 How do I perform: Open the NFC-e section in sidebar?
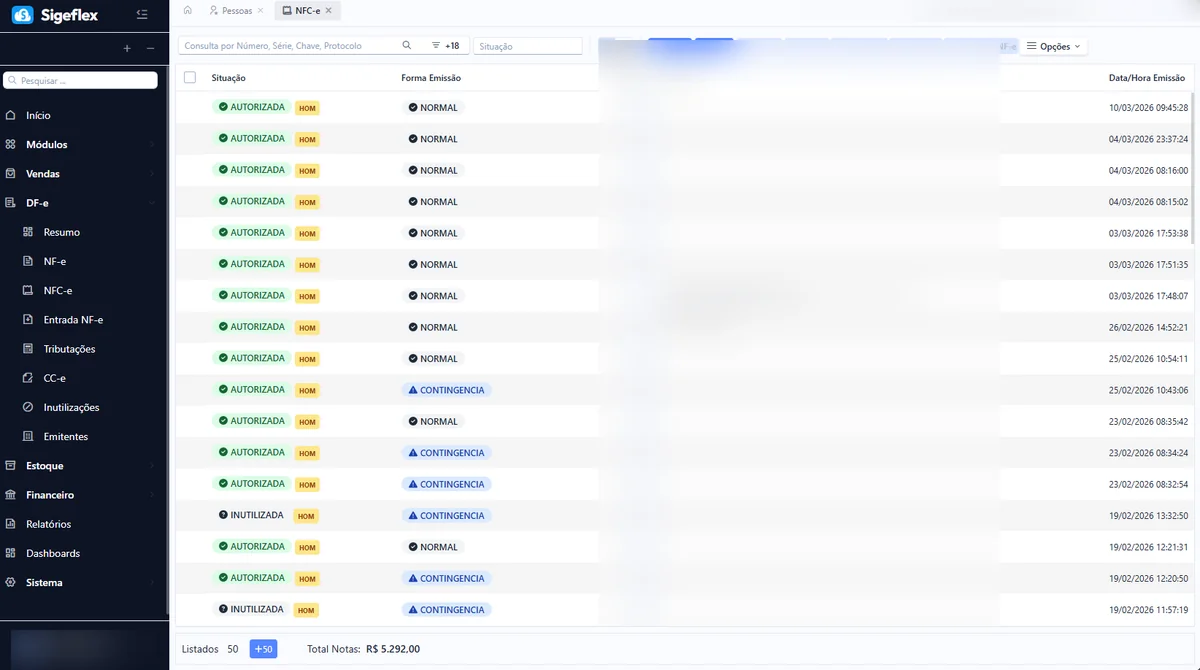pyautogui.click(x=57, y=290)
